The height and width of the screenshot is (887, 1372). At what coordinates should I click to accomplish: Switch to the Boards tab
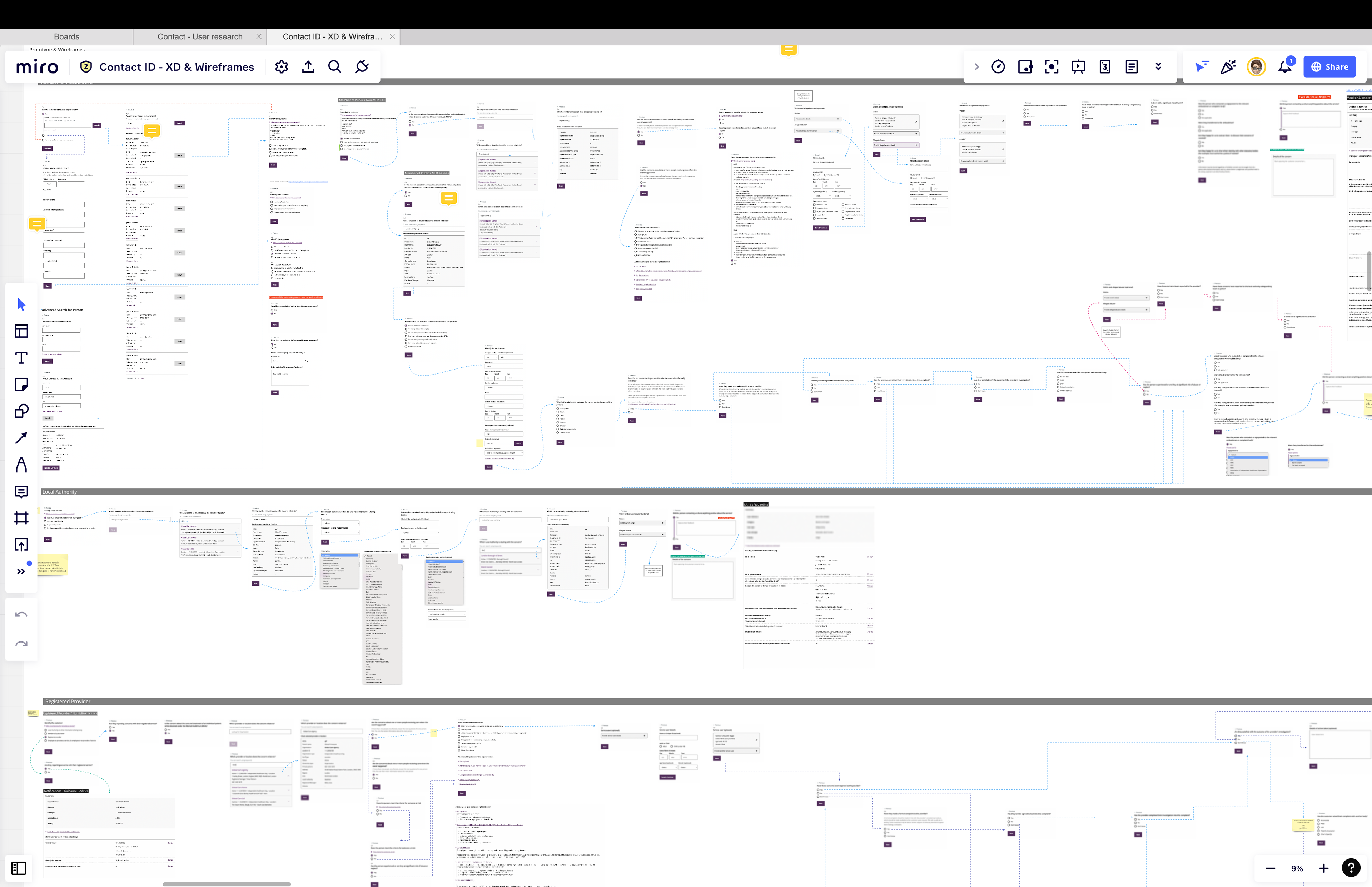[x=66, y=36]
